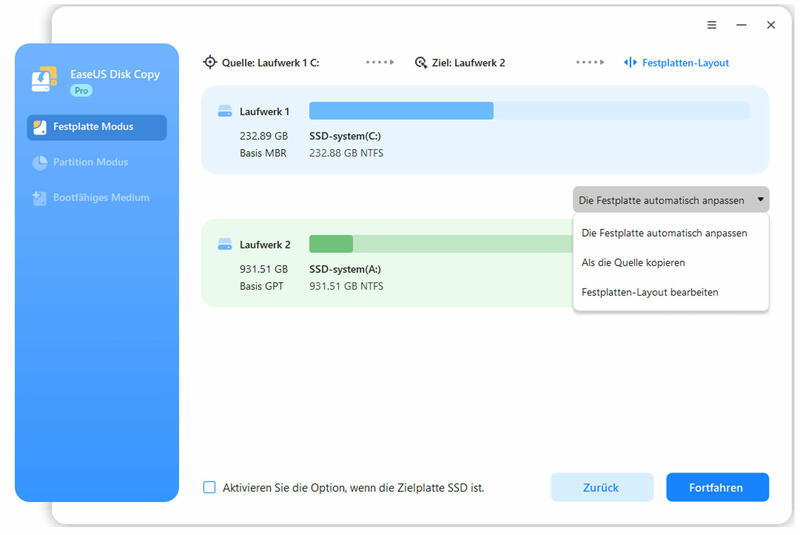This screenshot has width=800, height=535.
Task: Click the Laufwerk 1 disk icon
Action: coord(225,111)
